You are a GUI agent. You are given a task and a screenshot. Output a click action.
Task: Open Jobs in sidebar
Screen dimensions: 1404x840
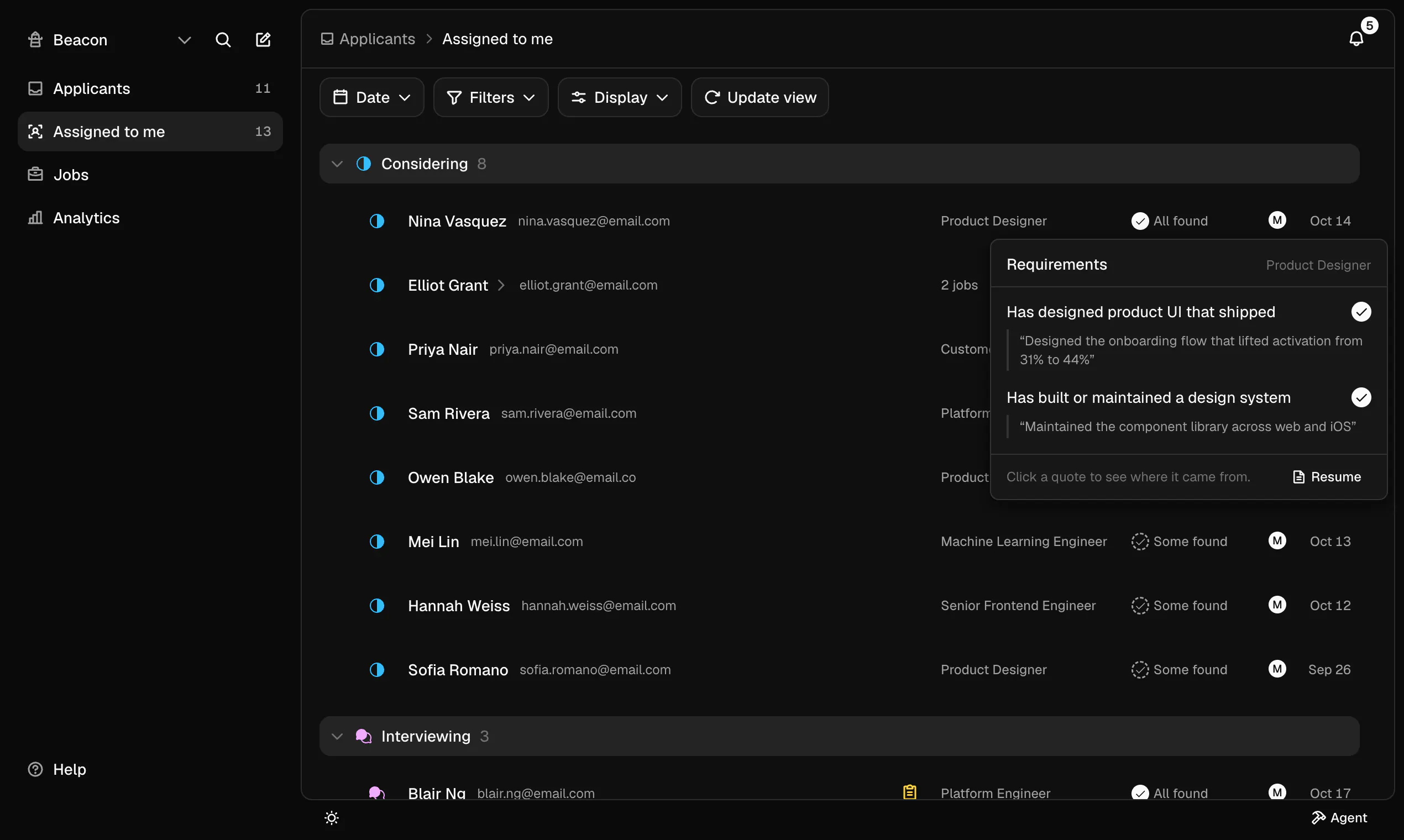(x=150, y=174)
